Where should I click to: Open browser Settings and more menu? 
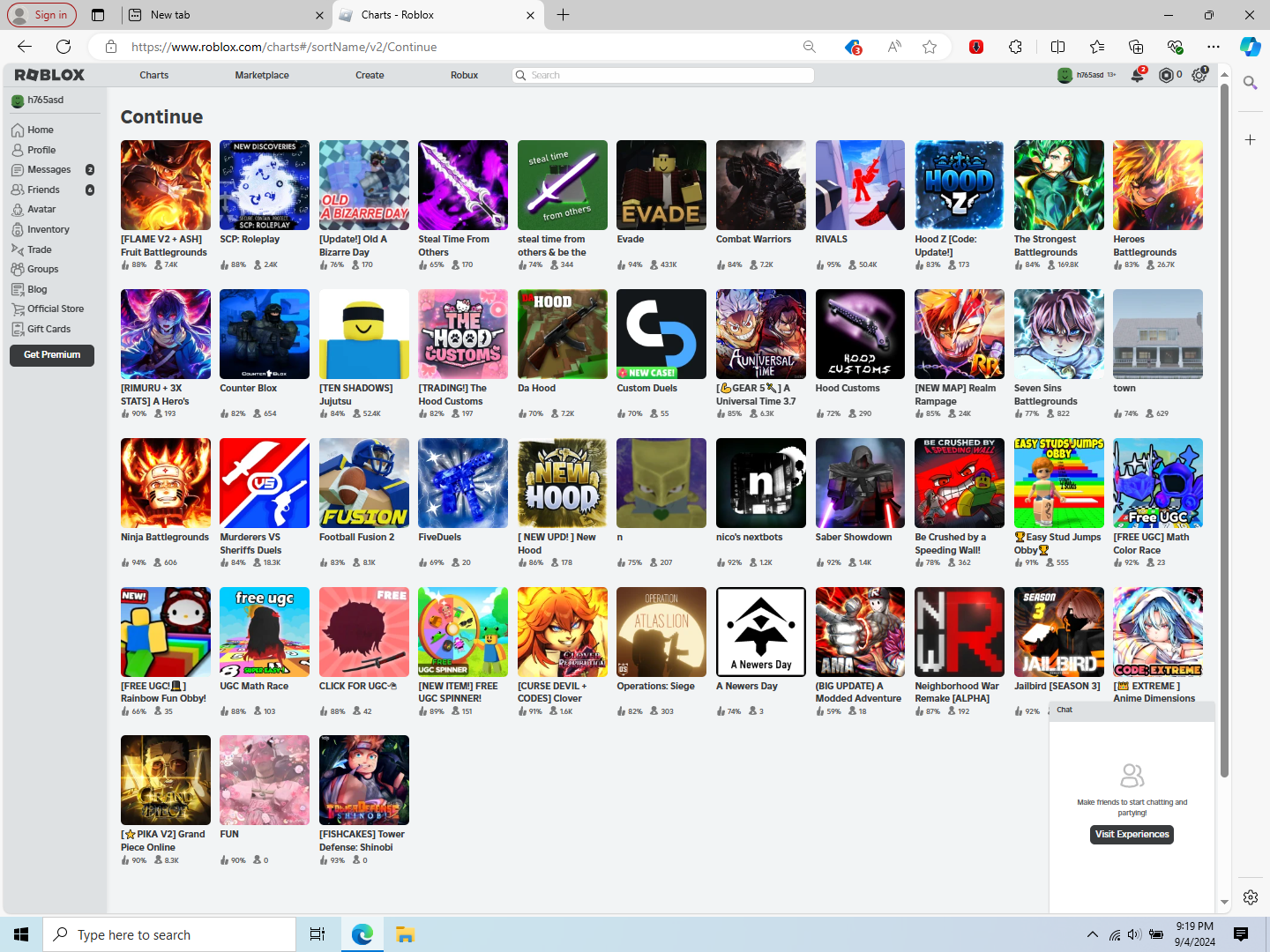(1214, 47)
